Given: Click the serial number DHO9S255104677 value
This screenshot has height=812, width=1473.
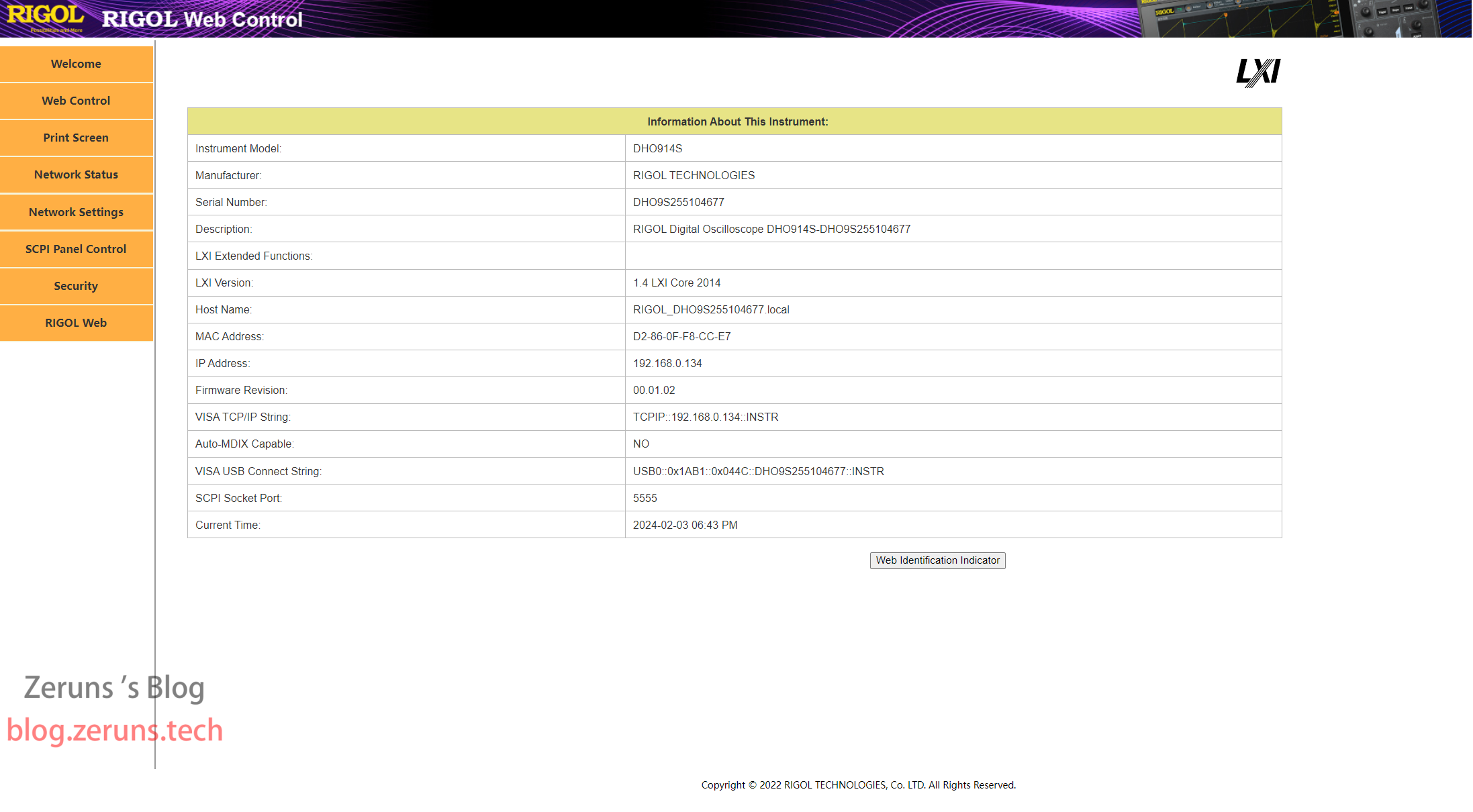Looking at the screenshot, I should coord(678,202).
